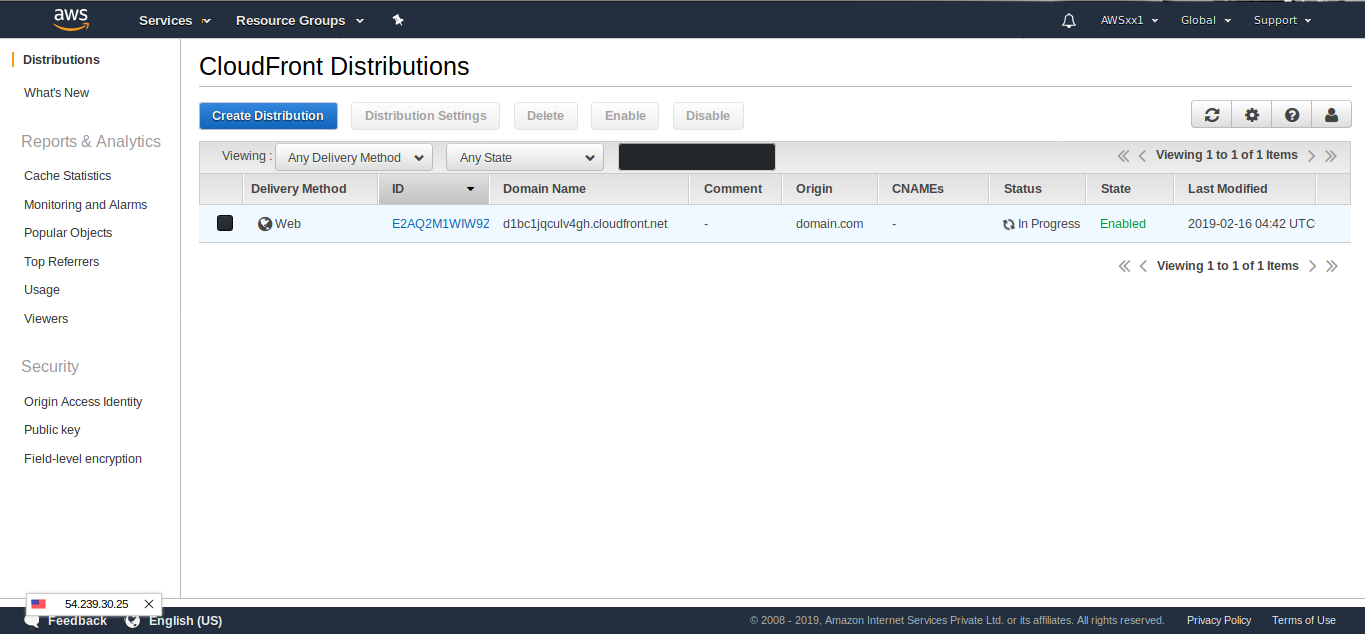
Task: Open Origin Access Identity page
Action: coord(83,402)
